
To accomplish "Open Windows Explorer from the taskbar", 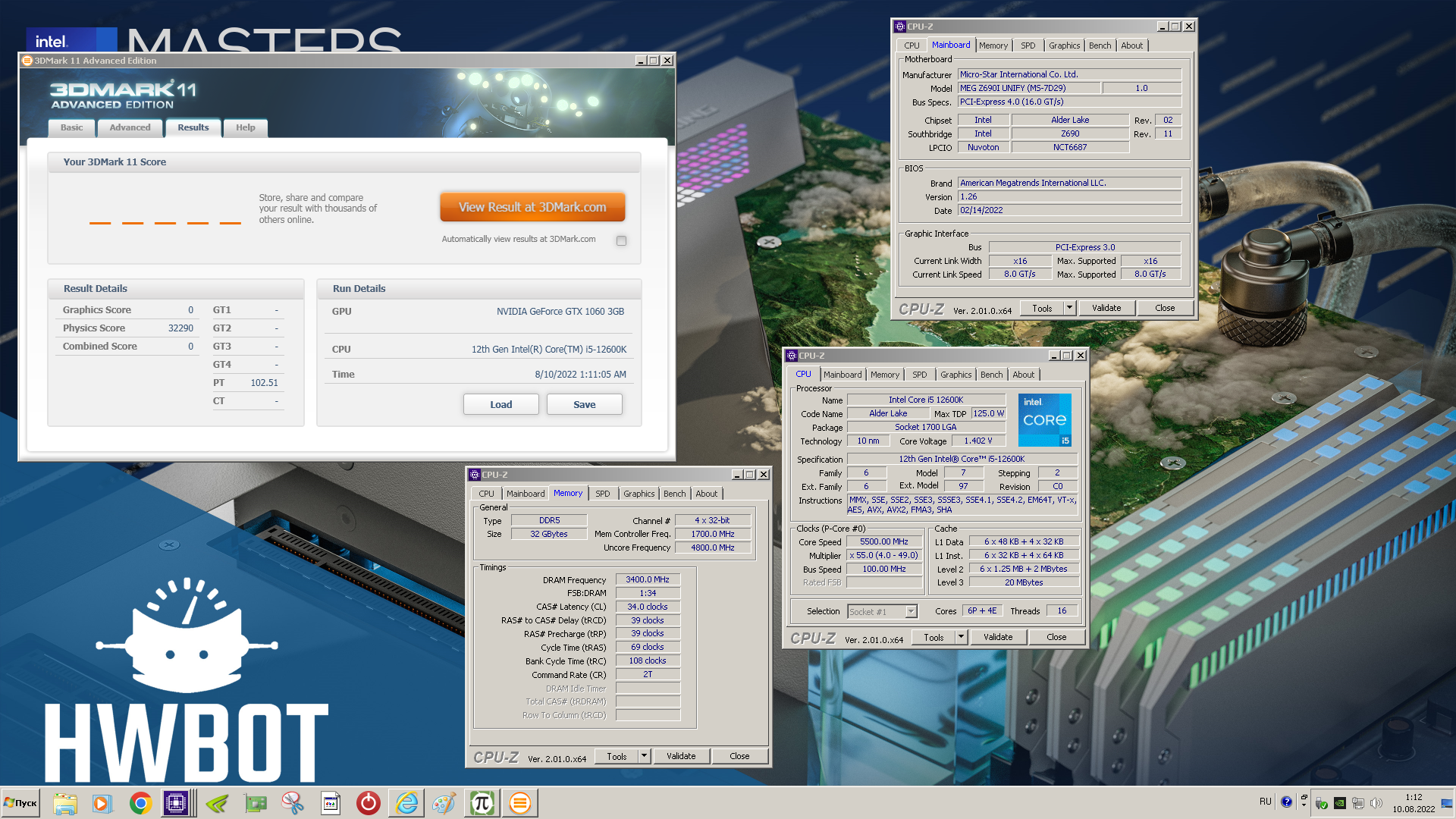I will [65, 803].
